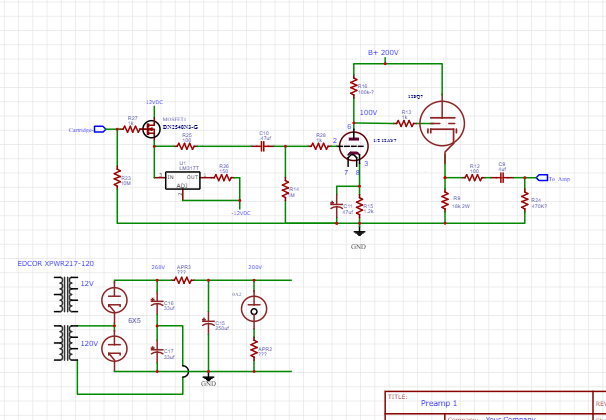606x420 pixels.
Task: Select resistor R23 symbol
Action: click(117, 178)
